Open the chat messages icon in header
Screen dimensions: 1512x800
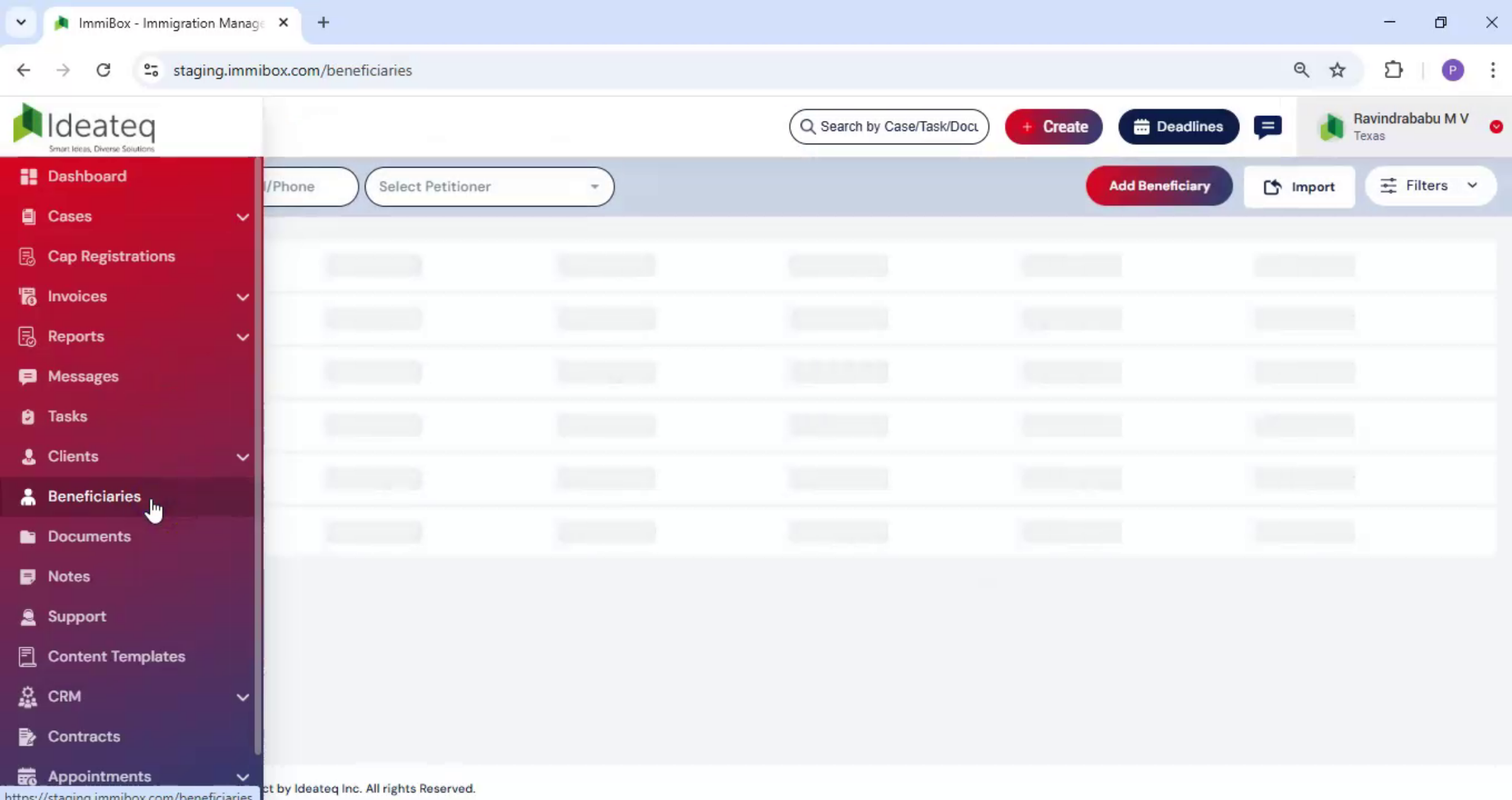tap(1268, 127)
